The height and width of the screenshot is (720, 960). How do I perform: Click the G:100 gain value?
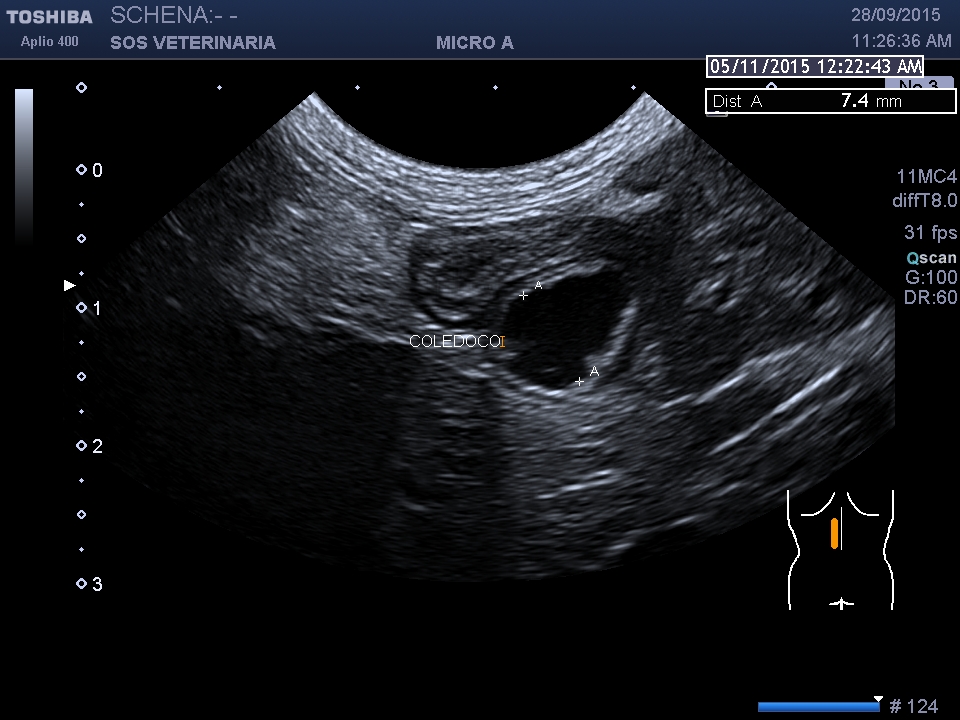point(930,277)
